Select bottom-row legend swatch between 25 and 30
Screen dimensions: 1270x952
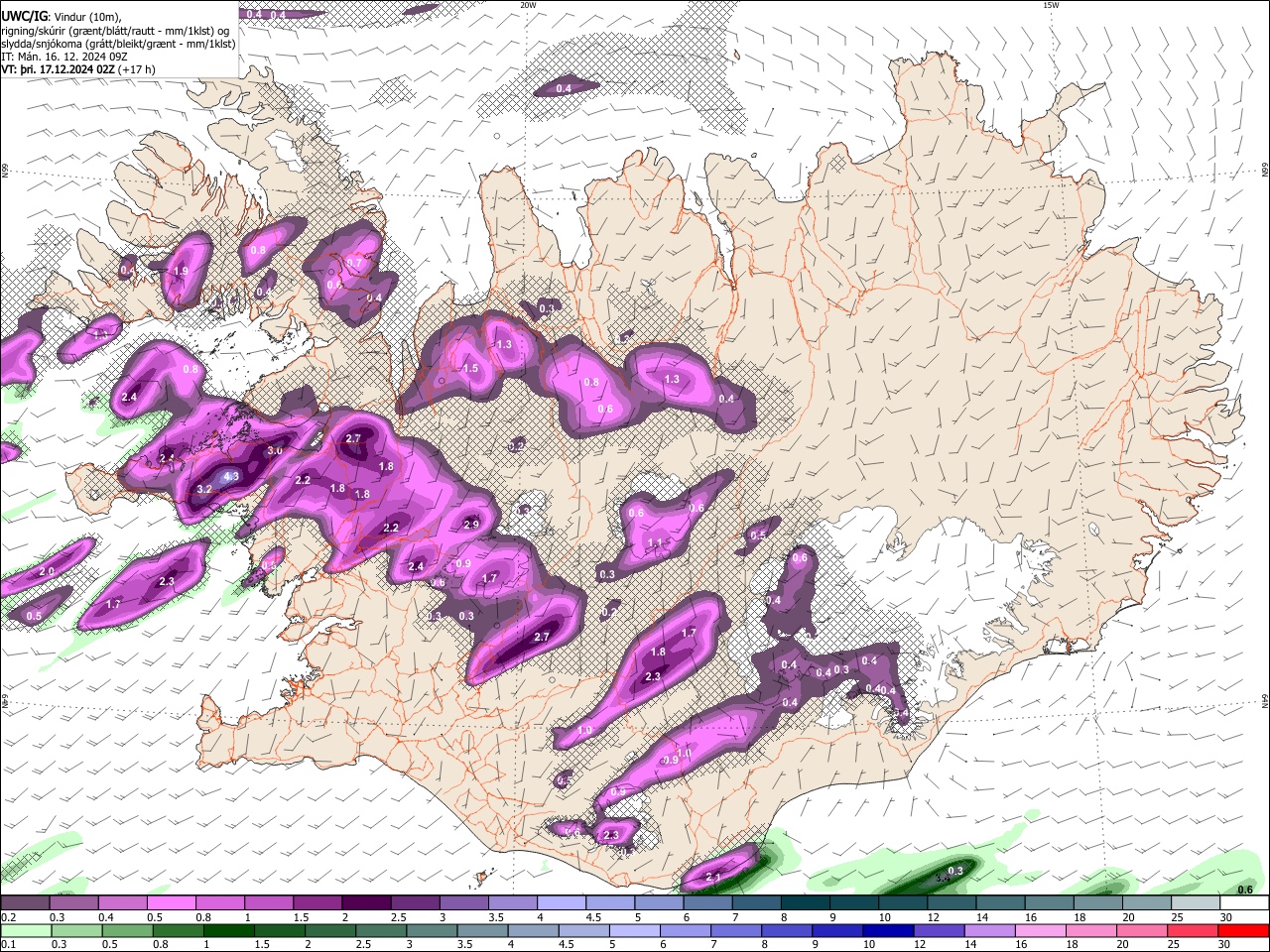[1193, 930]
